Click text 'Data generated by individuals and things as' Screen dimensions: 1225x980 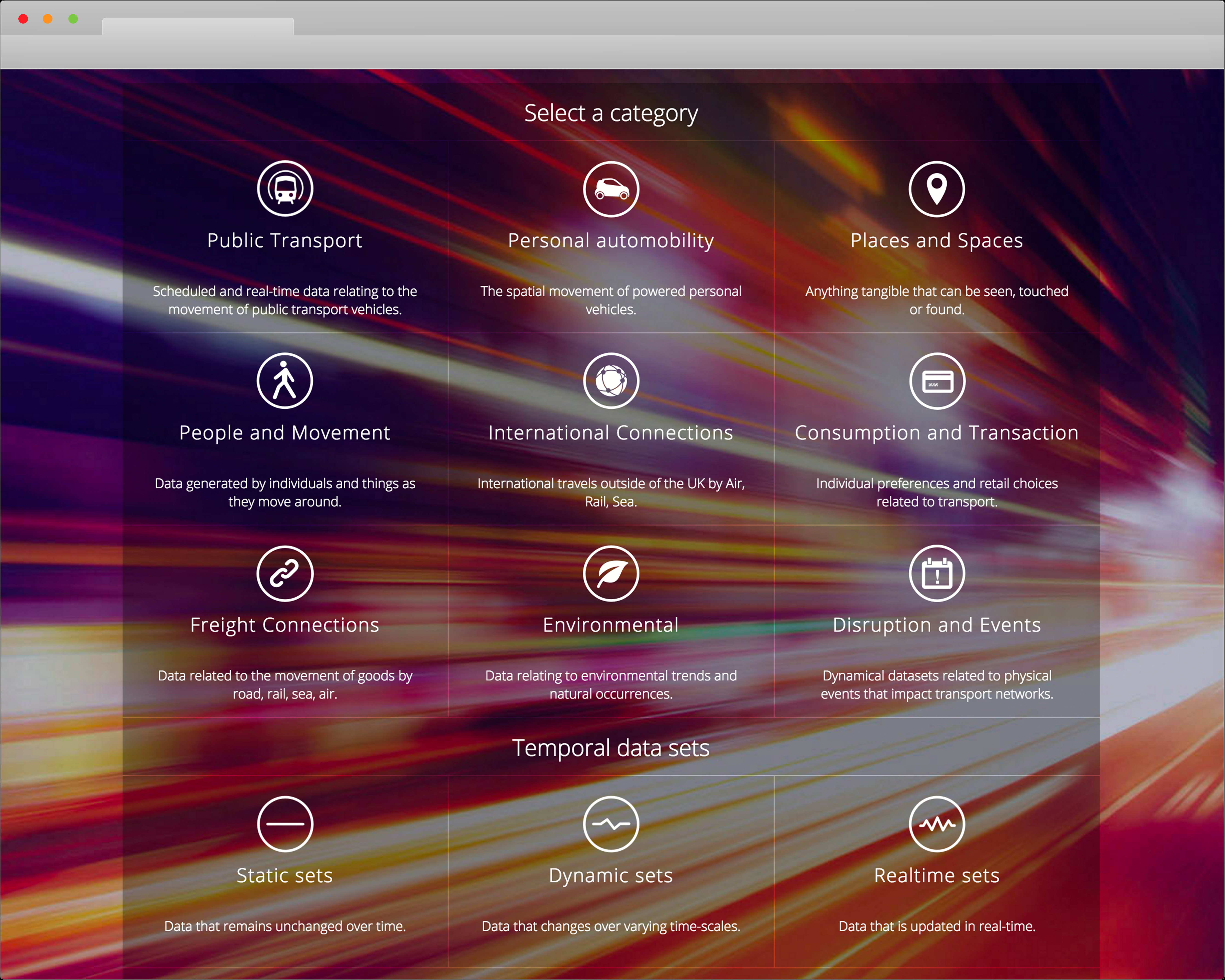[285, 484]
